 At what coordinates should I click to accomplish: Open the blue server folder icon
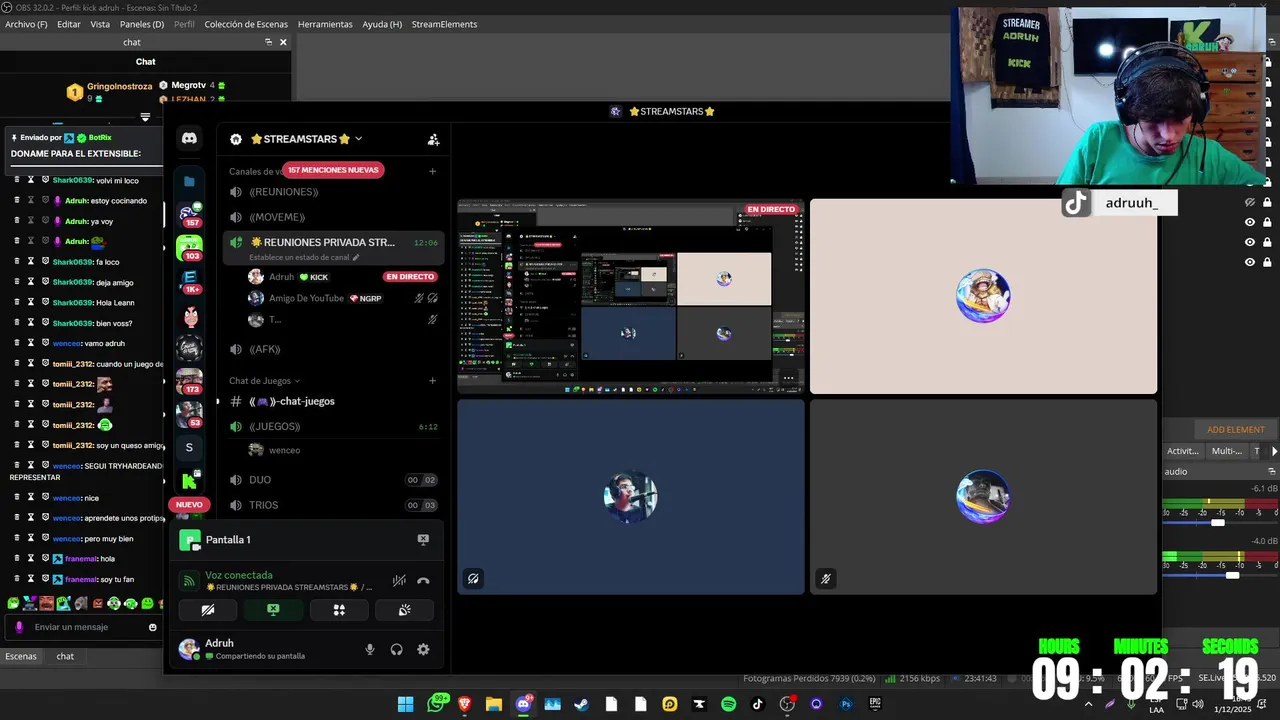[189, 181]
